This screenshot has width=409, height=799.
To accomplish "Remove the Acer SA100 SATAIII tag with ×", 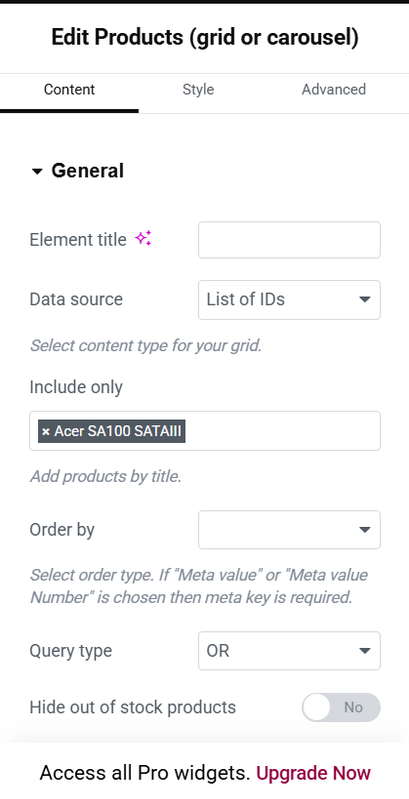I will click(x=46, y=432).
